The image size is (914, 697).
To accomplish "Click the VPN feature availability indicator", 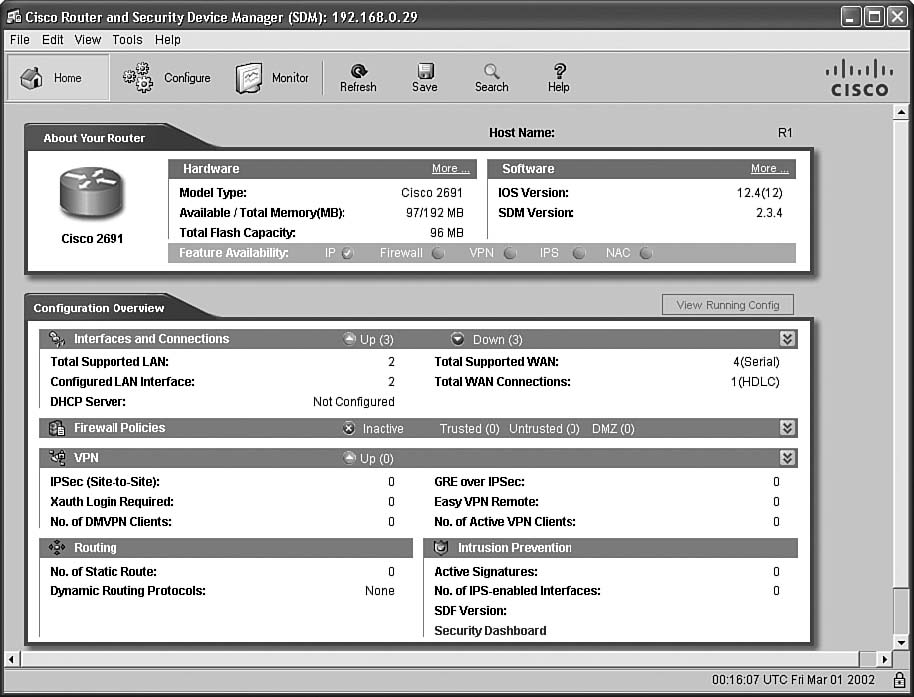I will point(510,253).
